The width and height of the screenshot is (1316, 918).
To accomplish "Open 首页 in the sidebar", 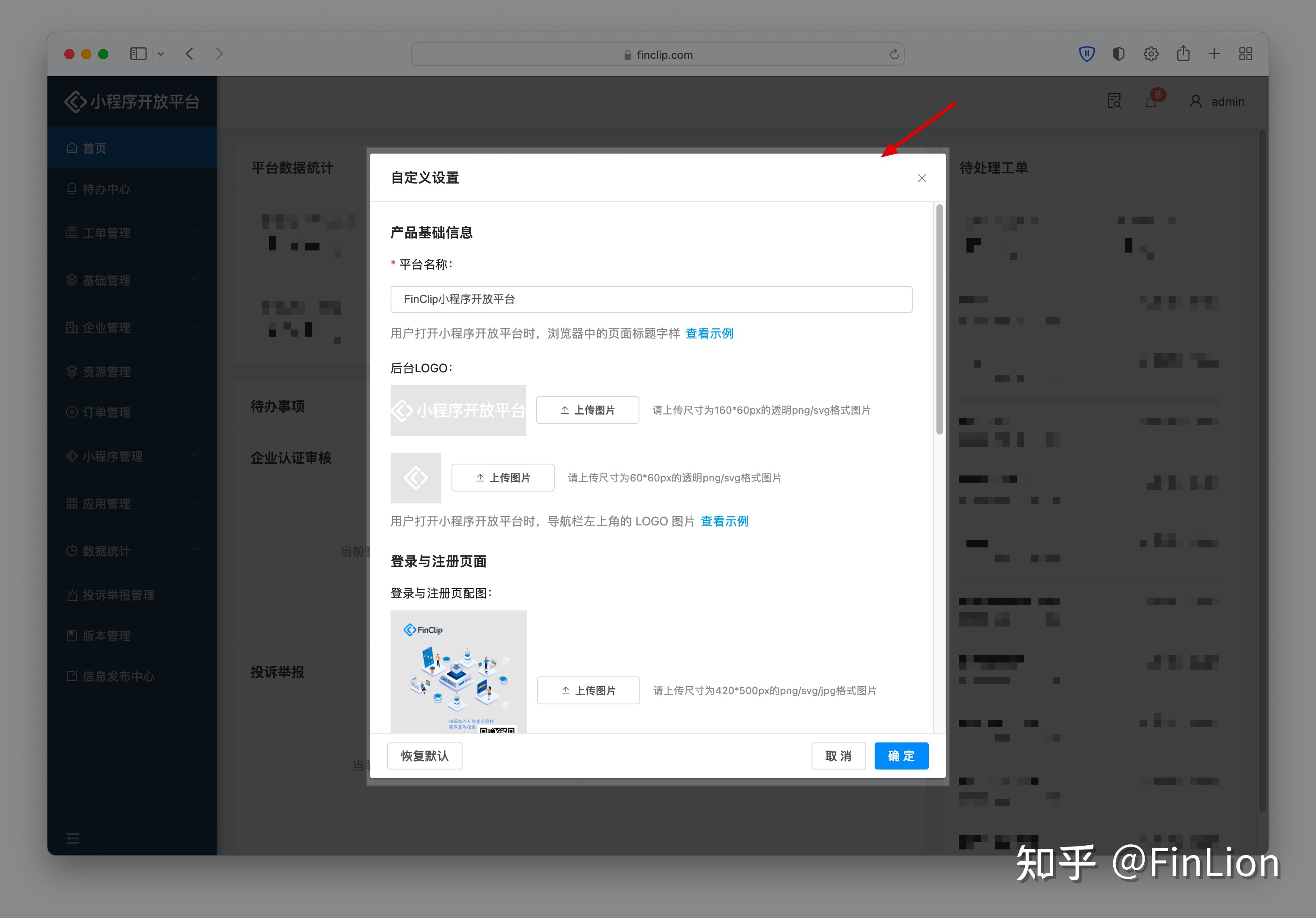I will pyautogui.click(x=132, y=148).
